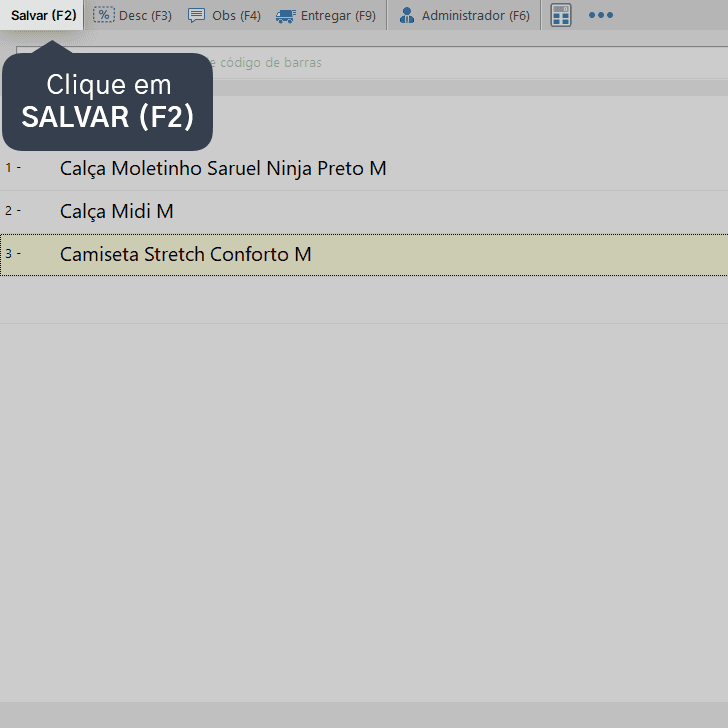728x728 pixels.
Task: Select Calça Moletinho Saruel Ninja Preto M item
Action: click(x=223, y=168)
